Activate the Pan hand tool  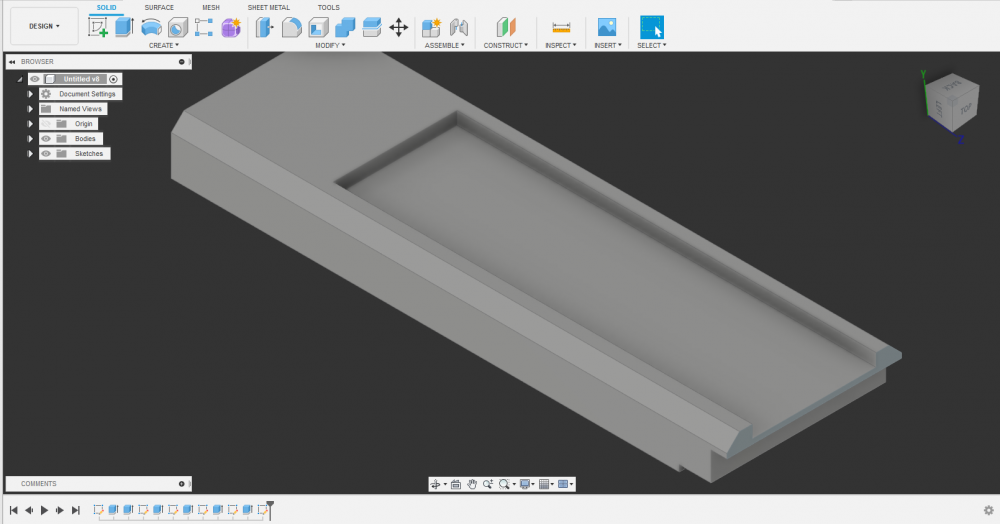[472, 484]
